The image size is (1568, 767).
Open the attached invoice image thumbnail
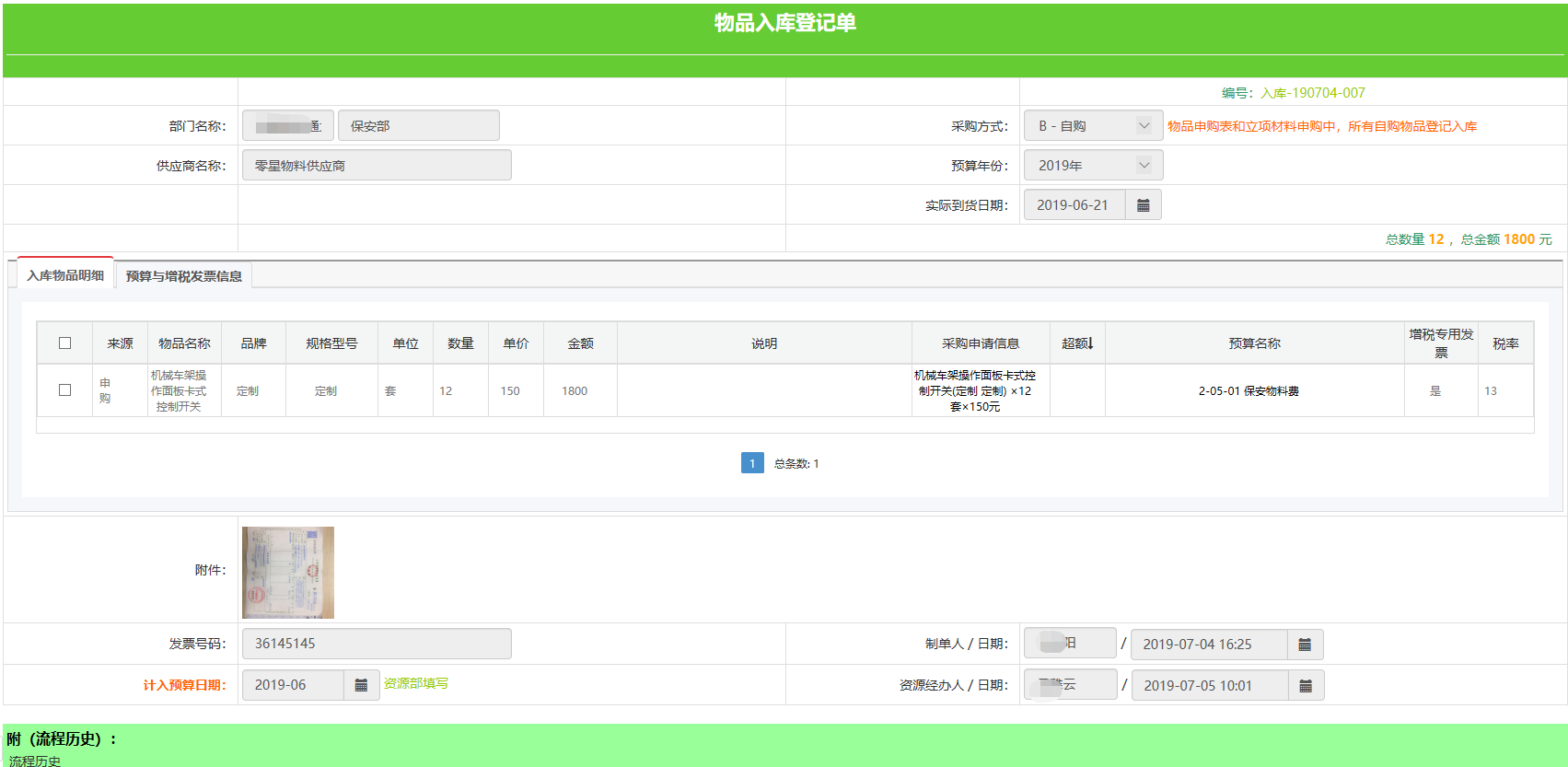(288, 572)
